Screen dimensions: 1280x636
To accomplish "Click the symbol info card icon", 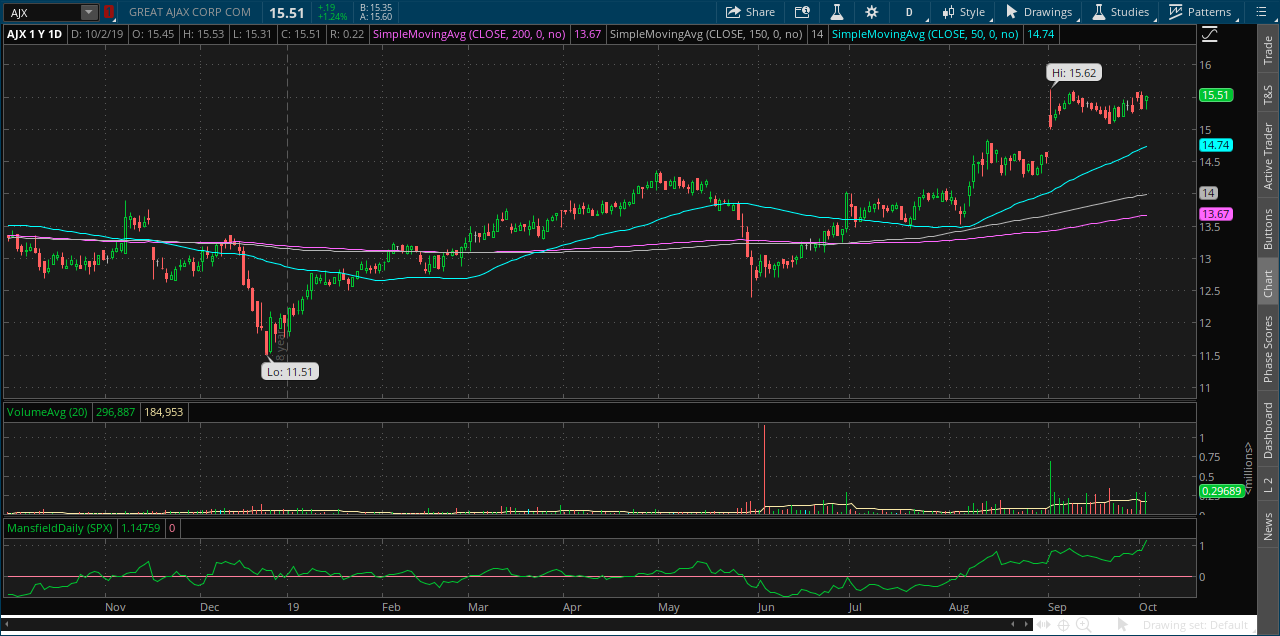I will 801,12.
